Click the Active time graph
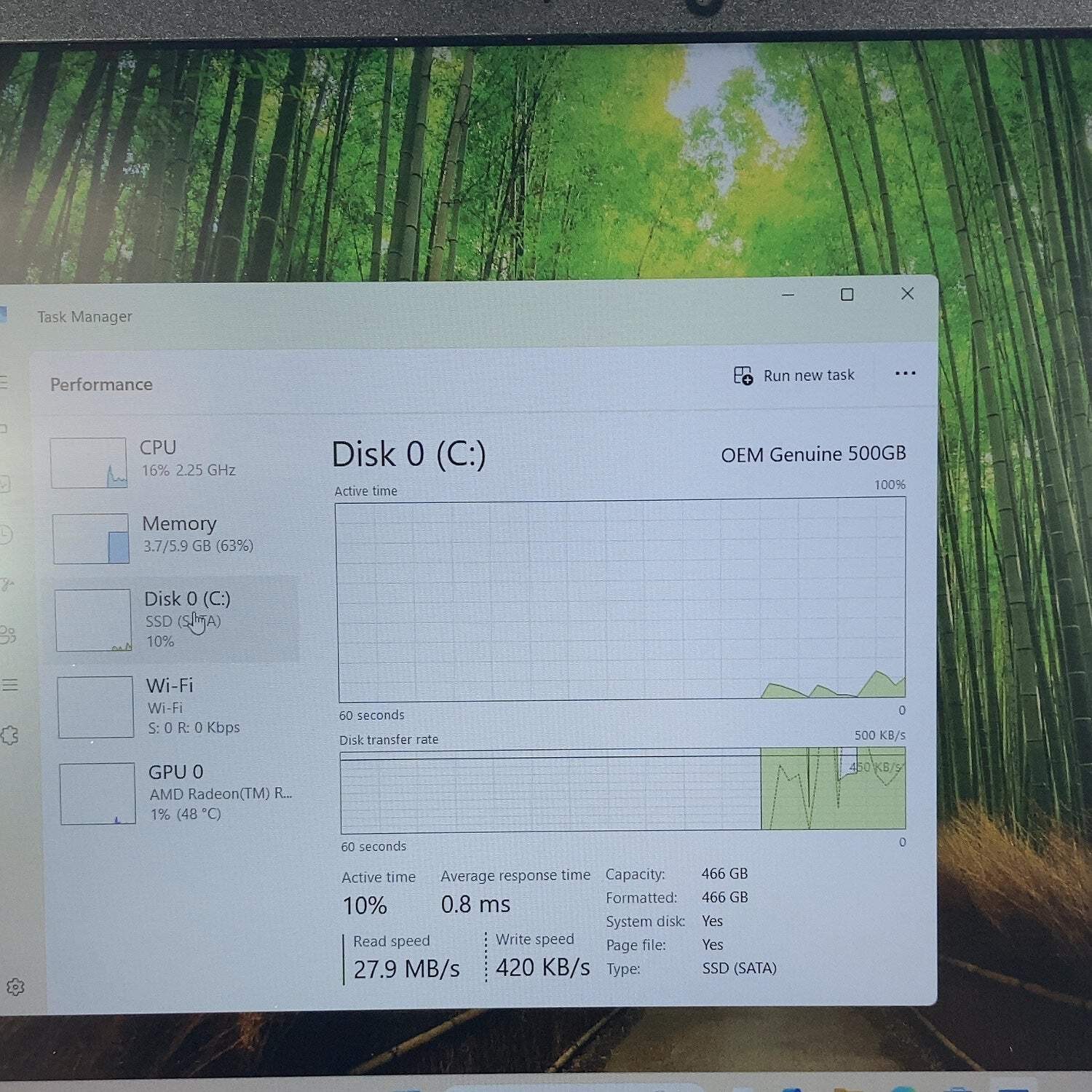1092x1092 pixels. tap(621, 599)
